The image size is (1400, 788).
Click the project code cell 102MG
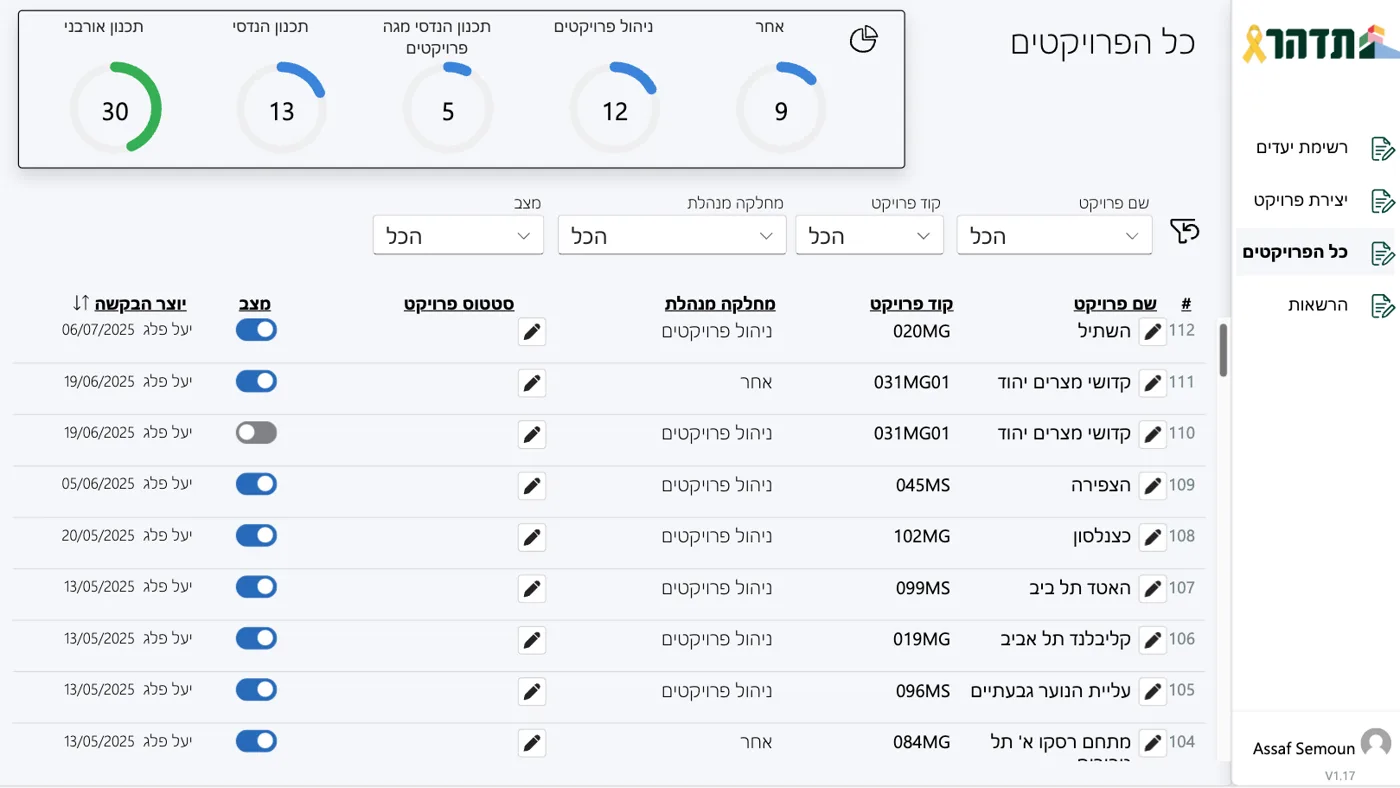pyautogui.click(x=922, y=536)
